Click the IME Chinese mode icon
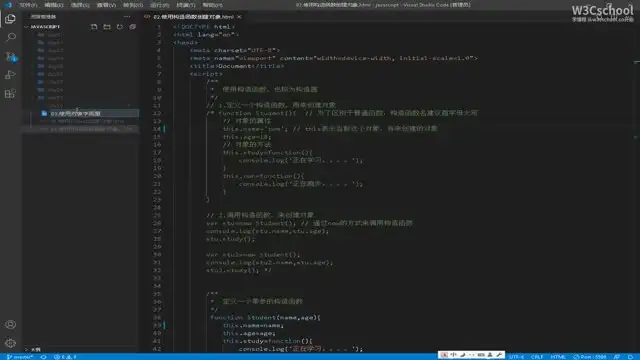This screenshot has height=360, width=640. (x=453, y=355)
